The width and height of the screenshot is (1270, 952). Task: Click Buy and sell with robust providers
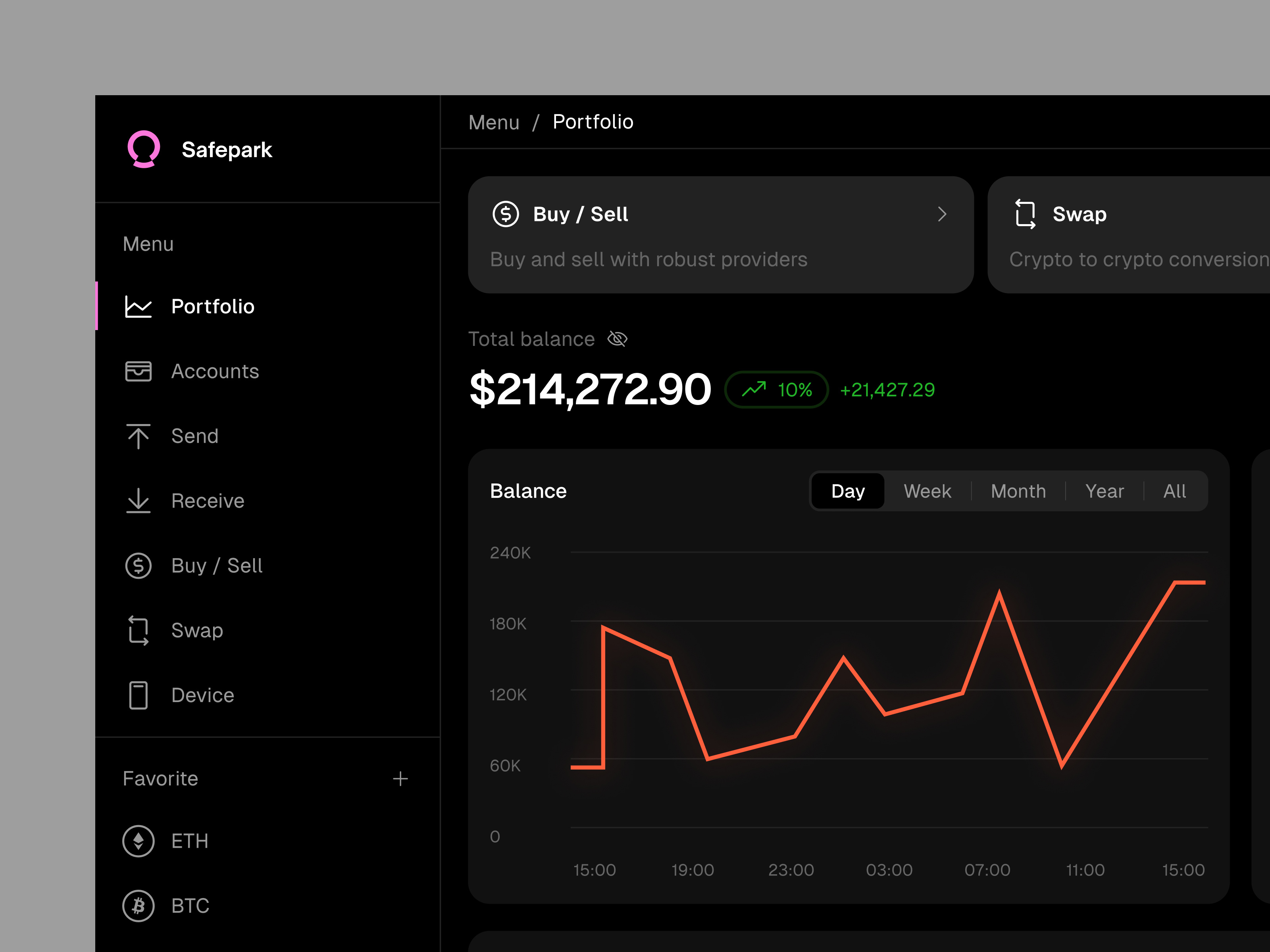649,259
